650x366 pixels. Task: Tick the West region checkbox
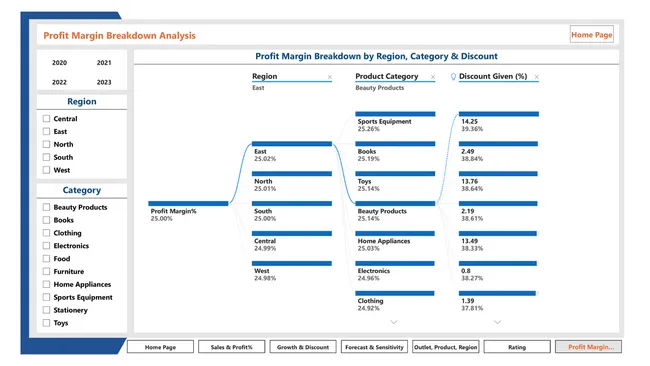point(46,170)
